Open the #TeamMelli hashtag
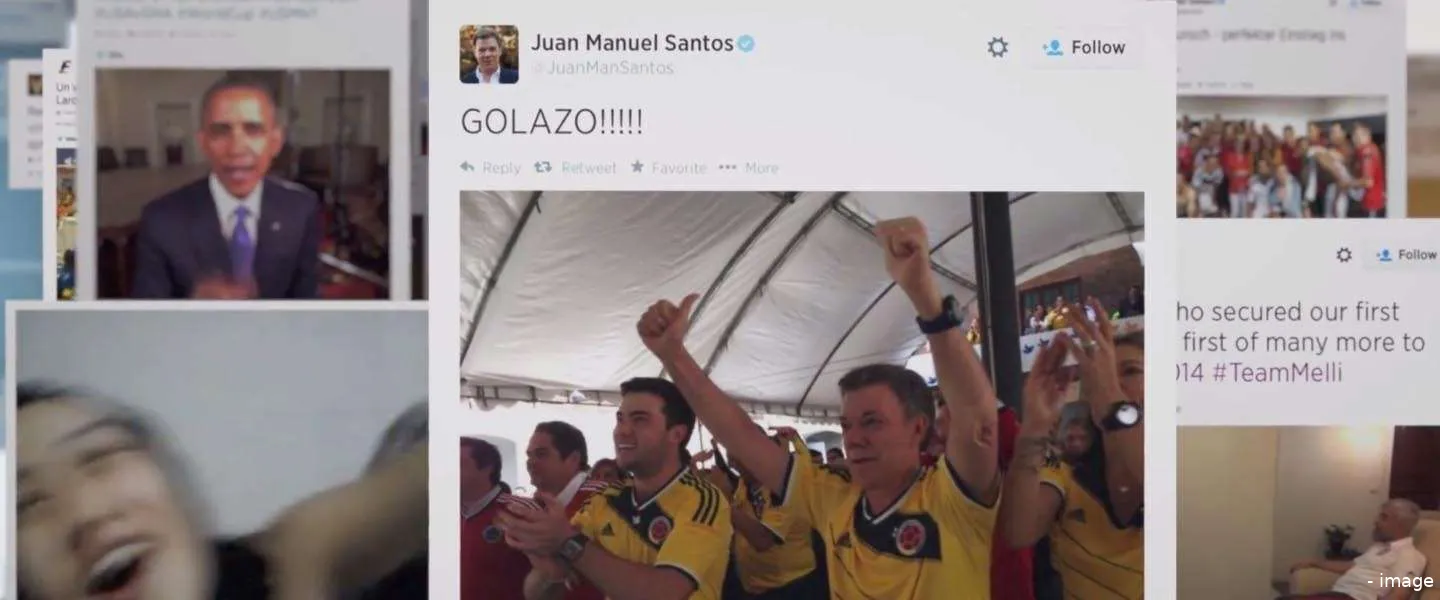This screenshot has height=600, width=1440. [1282, 374]
